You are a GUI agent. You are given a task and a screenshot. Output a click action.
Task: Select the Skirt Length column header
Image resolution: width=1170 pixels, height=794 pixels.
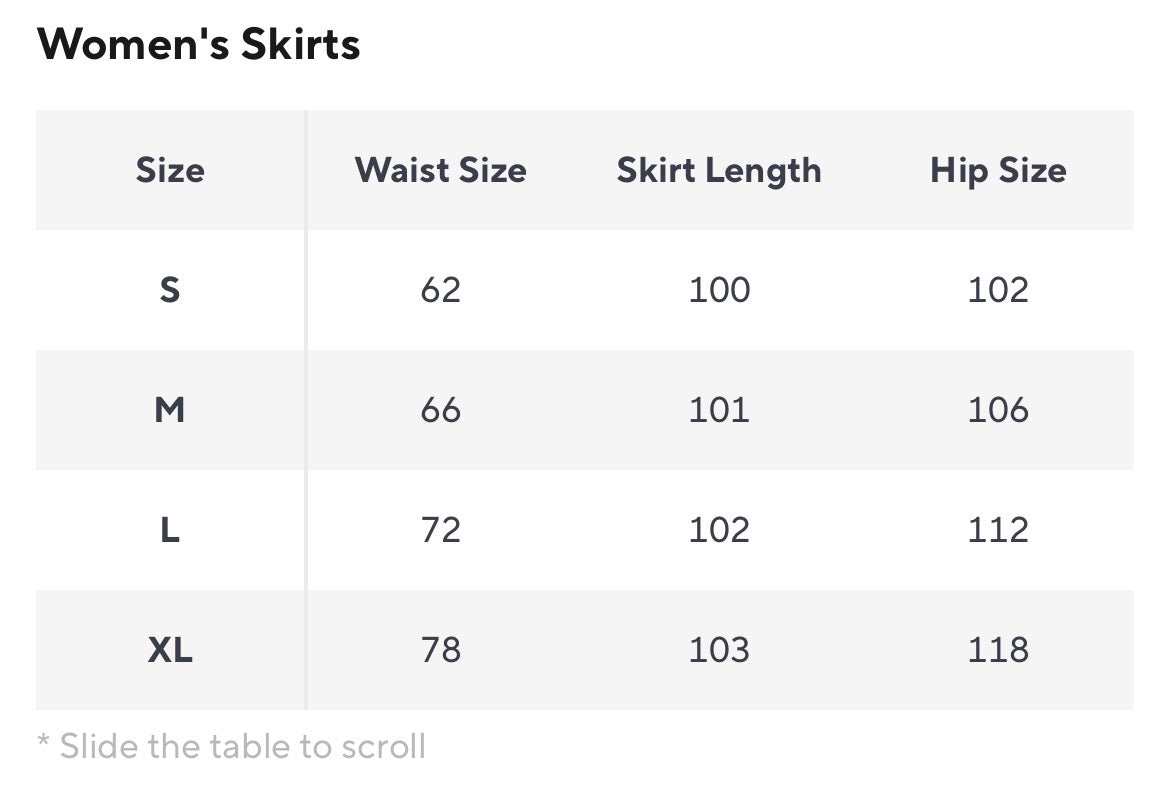click(719, 170)
